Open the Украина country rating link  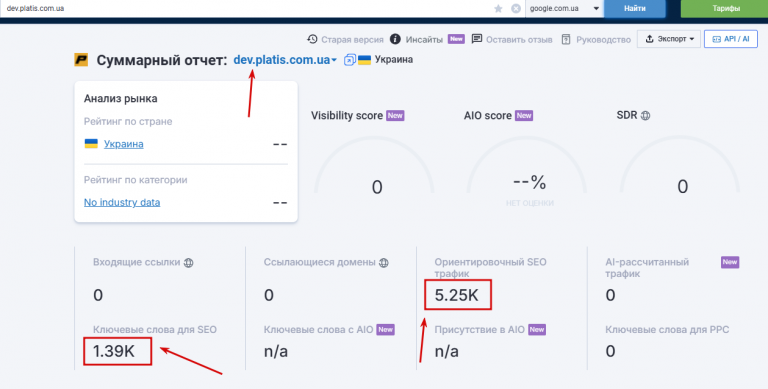(123, 144)
